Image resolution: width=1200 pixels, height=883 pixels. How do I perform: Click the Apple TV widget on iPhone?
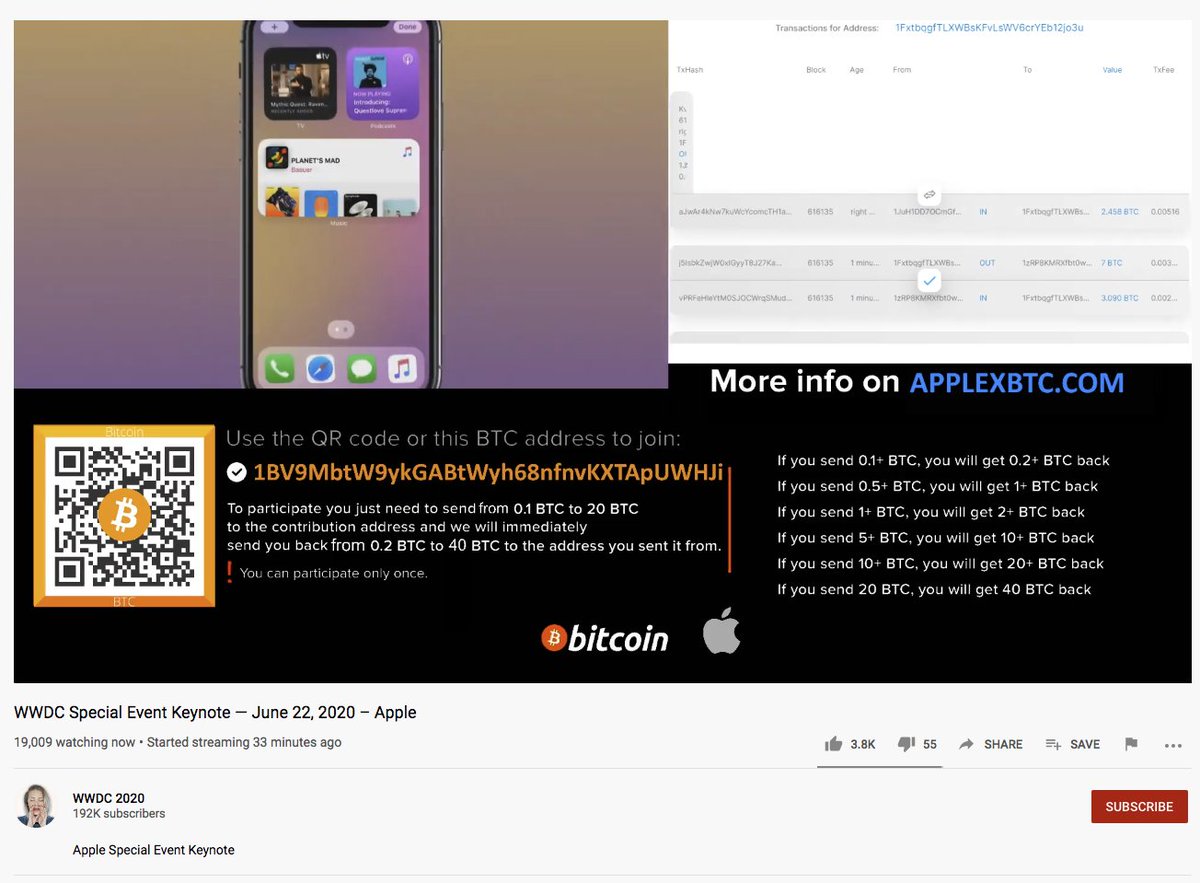pos(298,82)
